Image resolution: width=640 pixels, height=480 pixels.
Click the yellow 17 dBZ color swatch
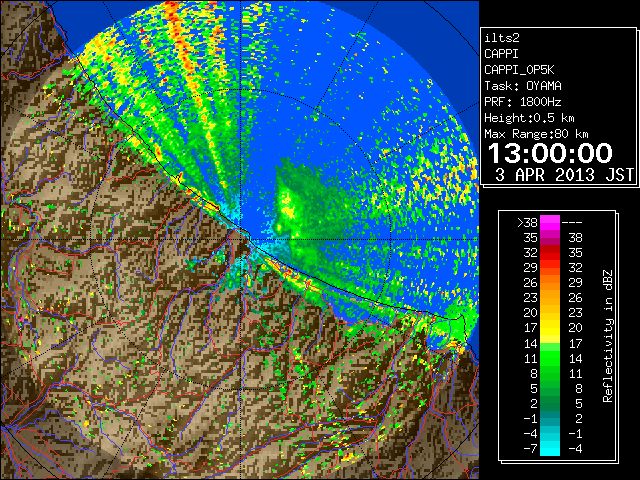click(x=550, y=328)
